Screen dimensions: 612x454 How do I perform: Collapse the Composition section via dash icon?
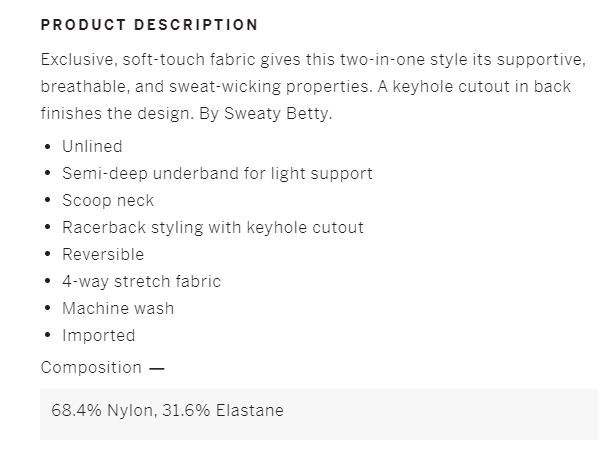157,368
